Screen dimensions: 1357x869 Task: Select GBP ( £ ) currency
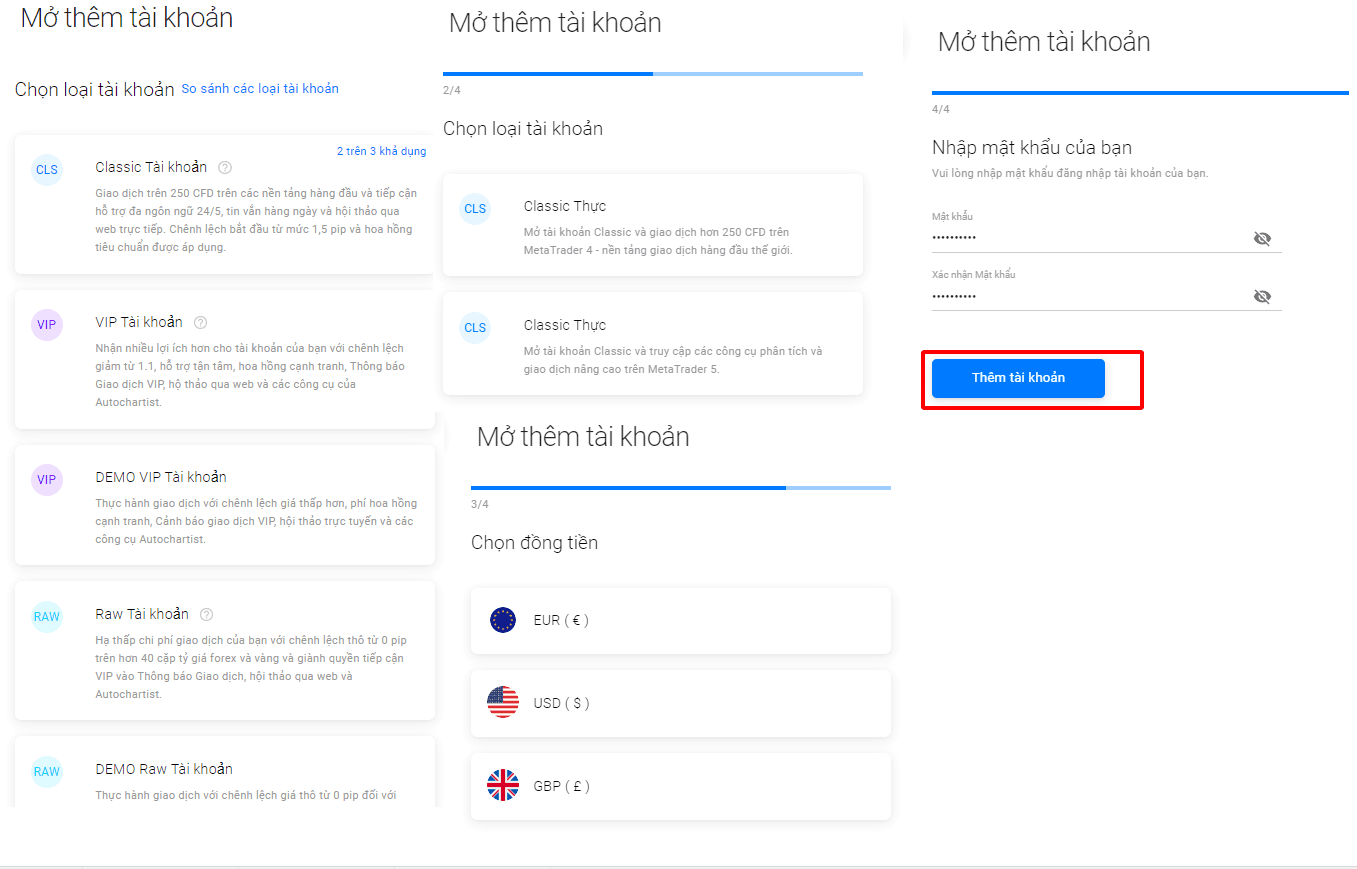click(681, 786)
